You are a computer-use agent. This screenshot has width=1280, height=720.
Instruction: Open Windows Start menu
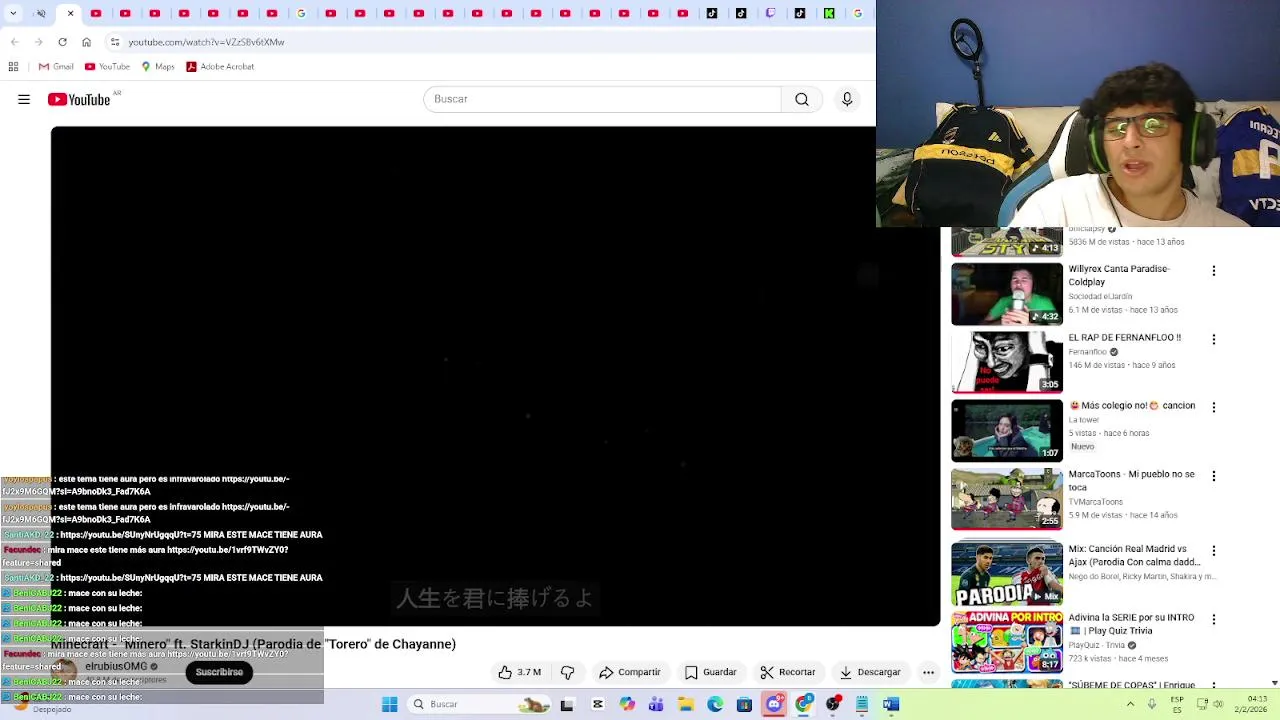(389, 704)
